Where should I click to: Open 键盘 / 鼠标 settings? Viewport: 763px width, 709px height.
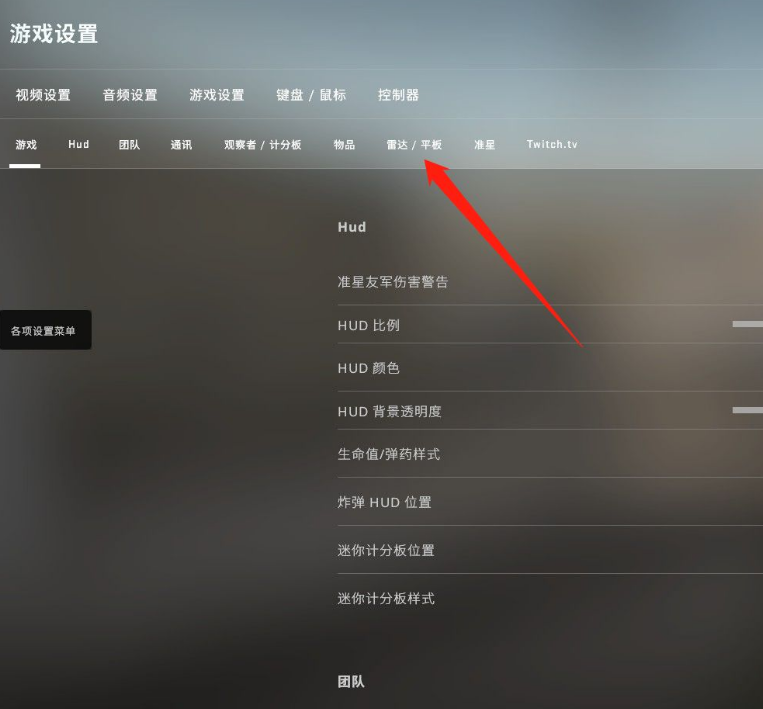(311, 95)
